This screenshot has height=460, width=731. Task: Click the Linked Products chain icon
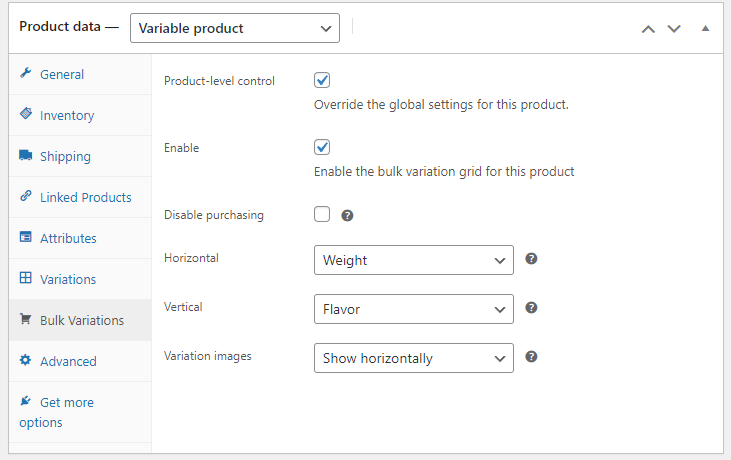(26, 197)
